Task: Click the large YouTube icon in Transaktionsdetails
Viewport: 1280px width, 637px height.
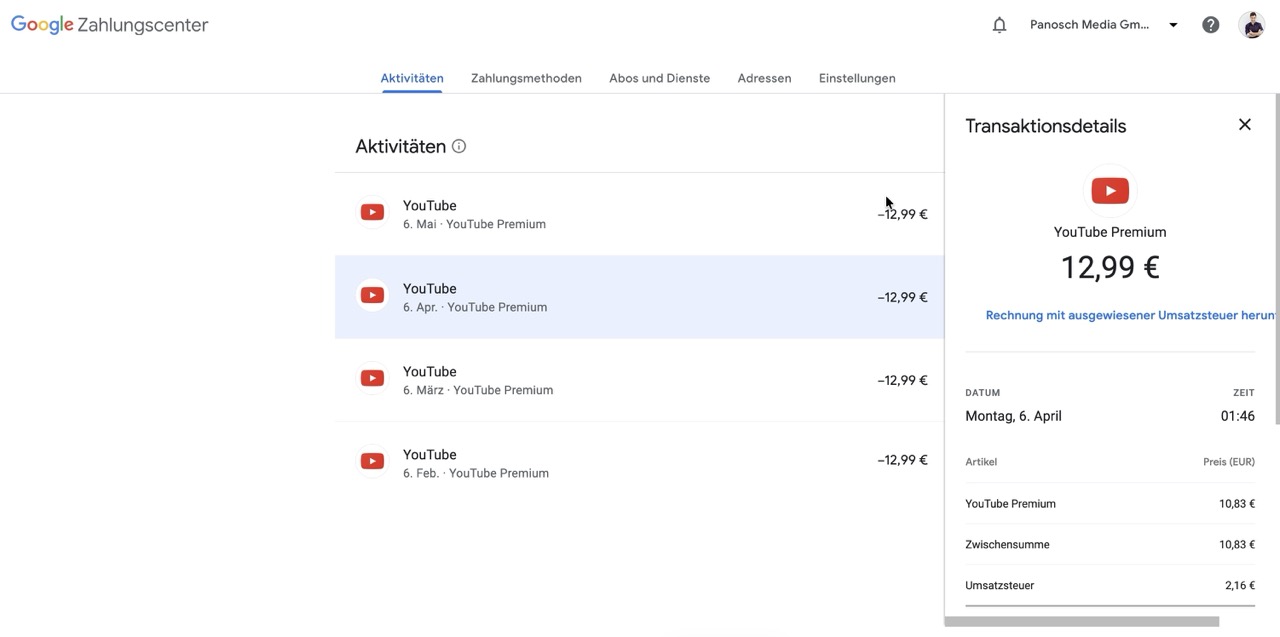Action: point(1110,191)
